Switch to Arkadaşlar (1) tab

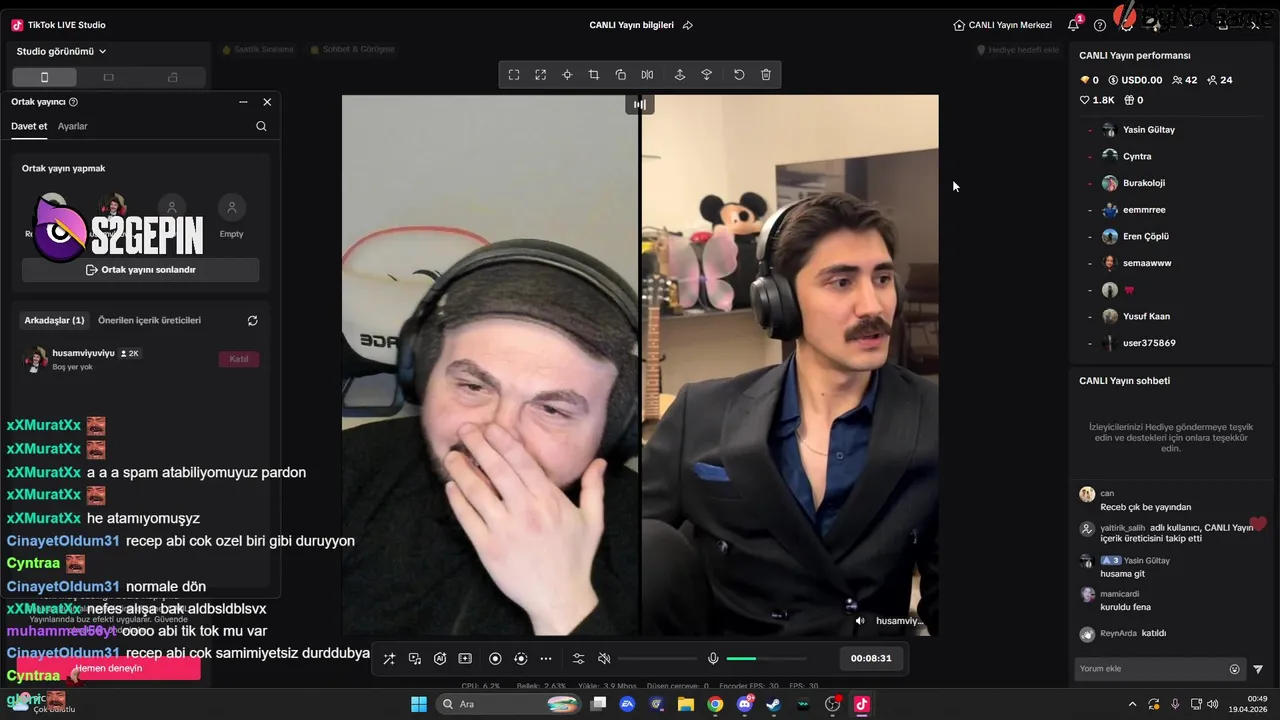tap(54, 320)
